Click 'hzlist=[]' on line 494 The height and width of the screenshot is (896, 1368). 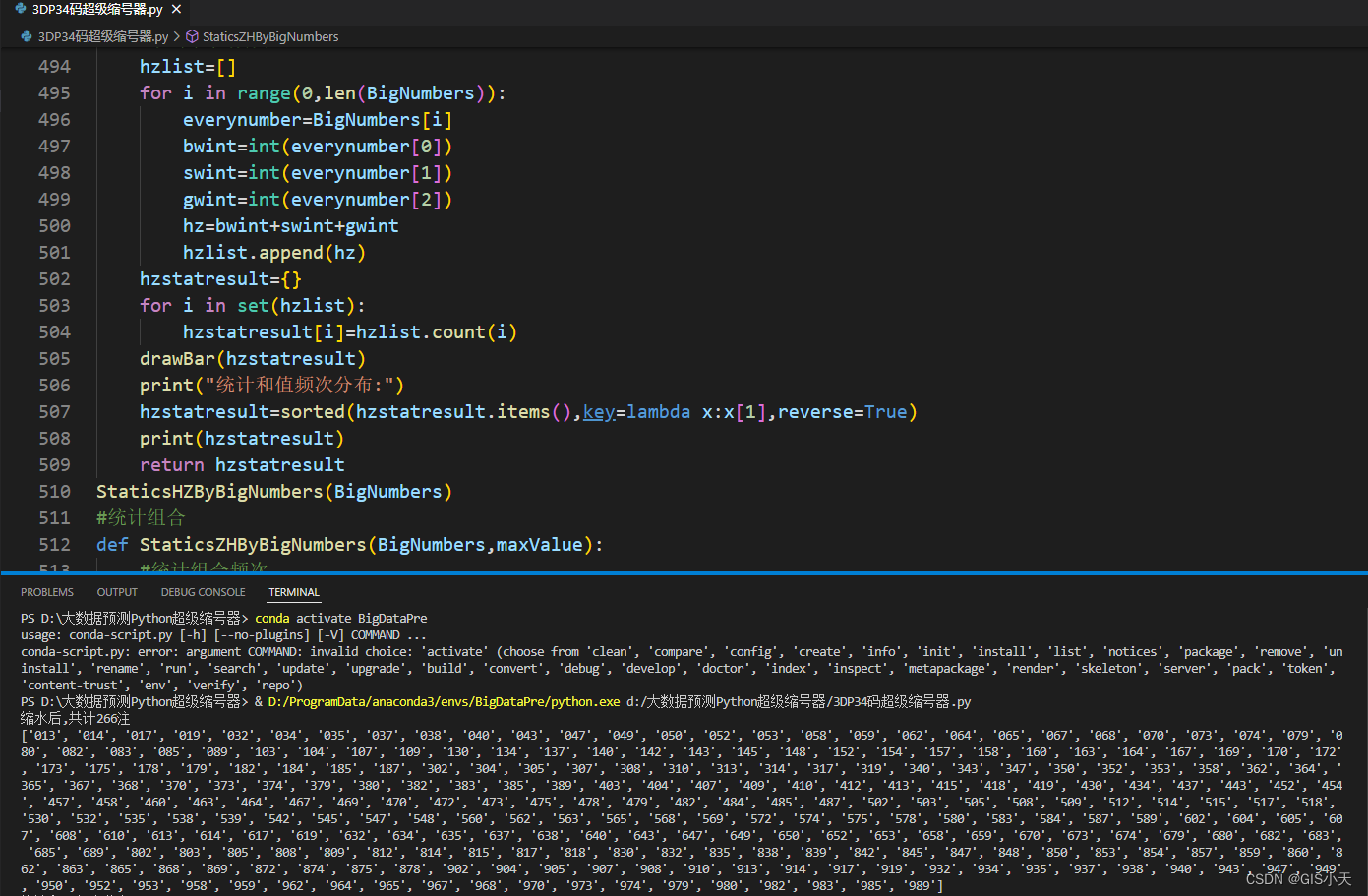[x=188, y=67]
